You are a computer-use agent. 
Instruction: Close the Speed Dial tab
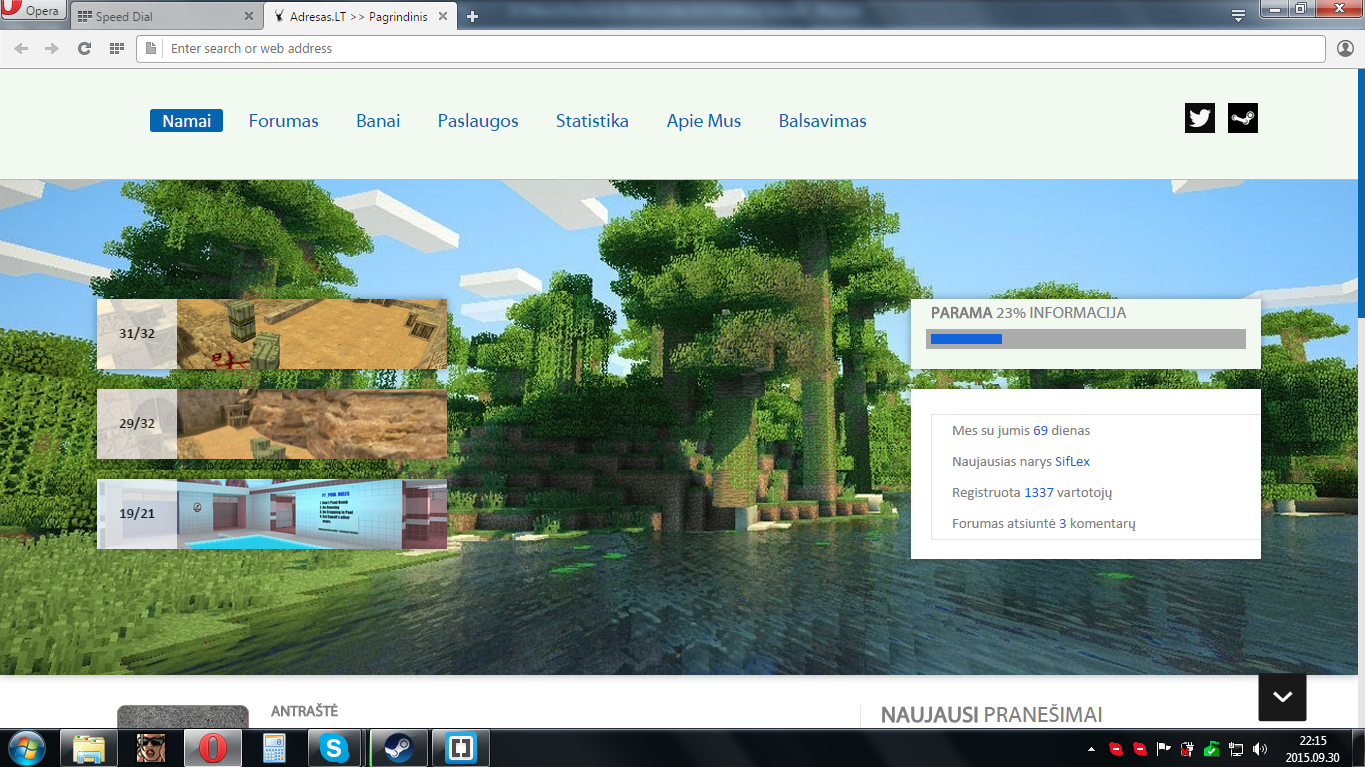pos(249,17)
